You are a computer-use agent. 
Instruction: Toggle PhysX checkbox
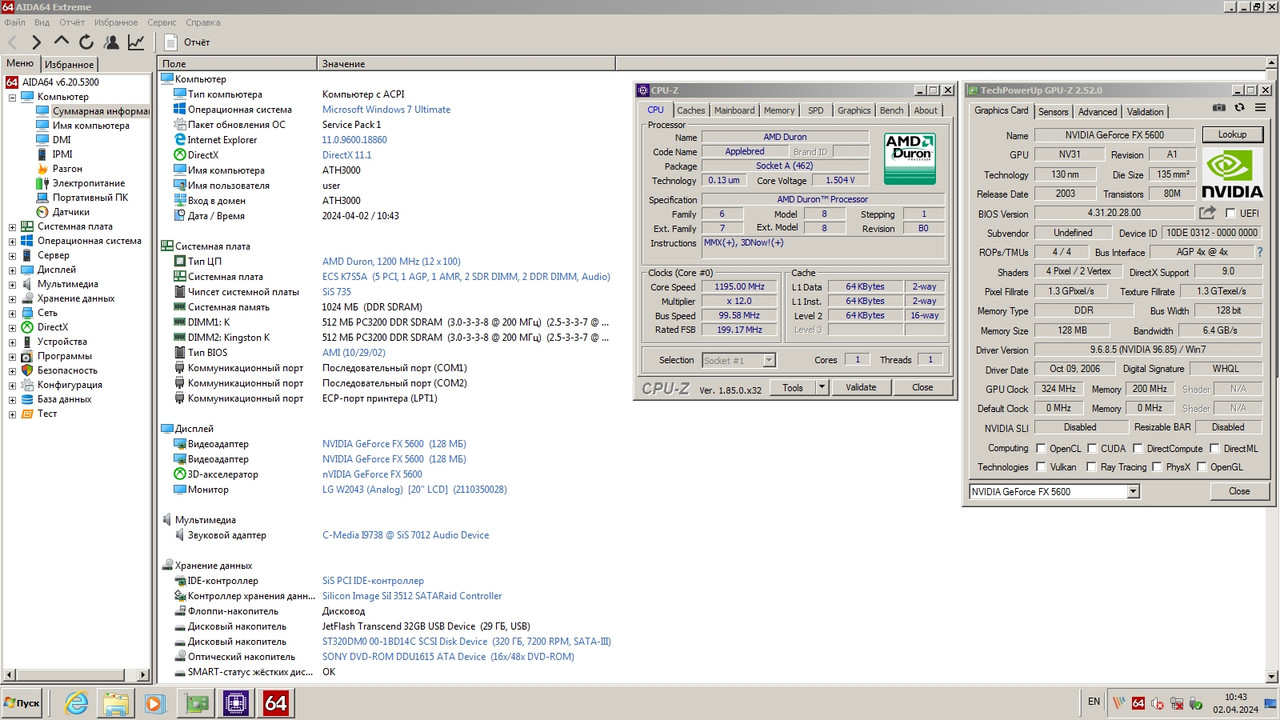[x=1158, y=467]
